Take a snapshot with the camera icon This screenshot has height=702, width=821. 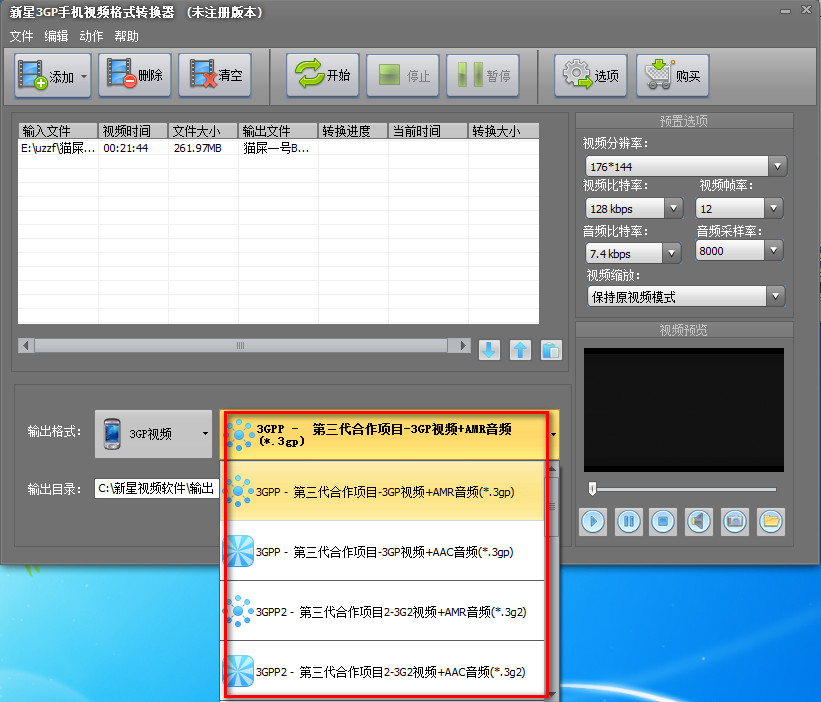735,520
